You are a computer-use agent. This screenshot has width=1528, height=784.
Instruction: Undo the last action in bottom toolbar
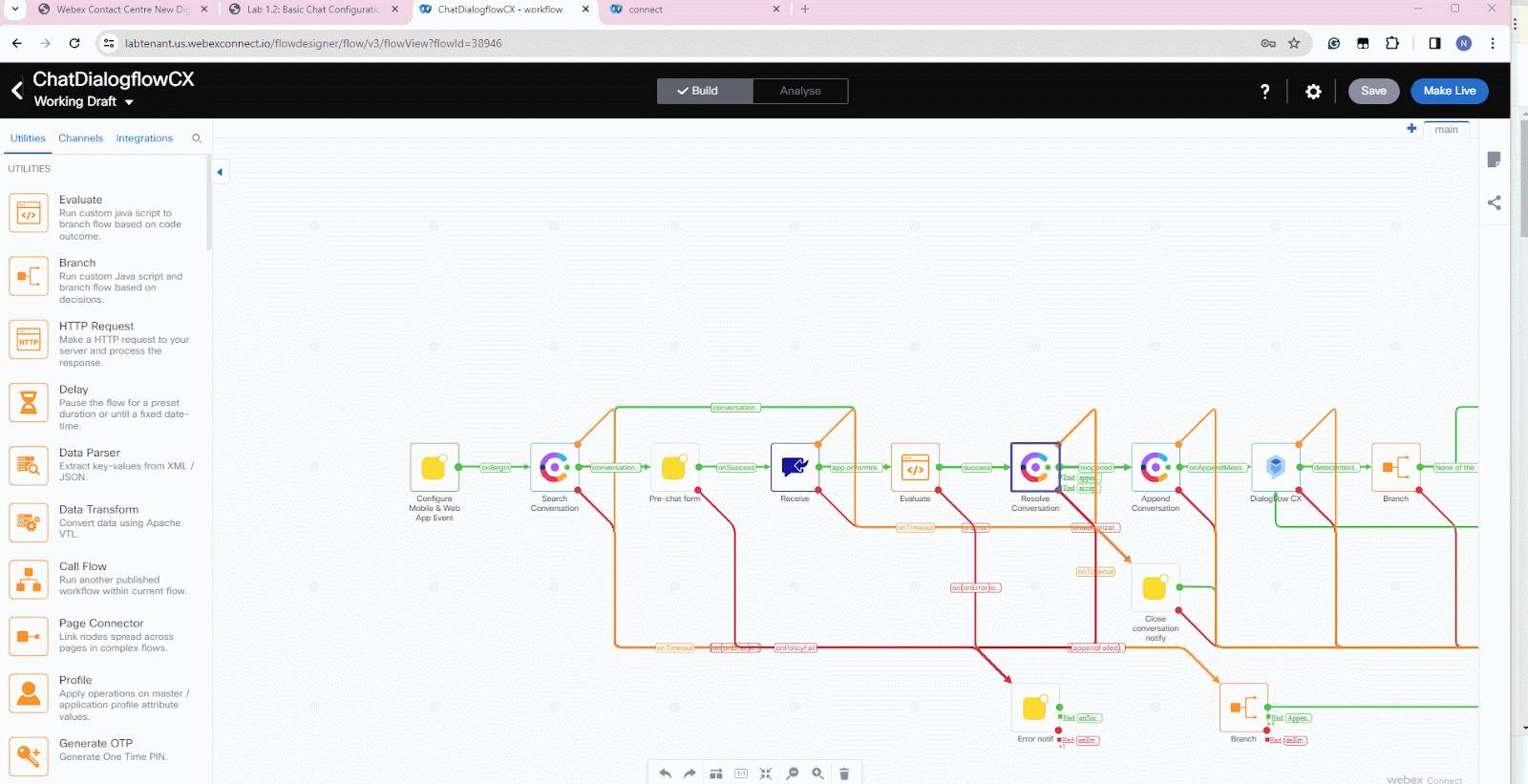point(665,773)
